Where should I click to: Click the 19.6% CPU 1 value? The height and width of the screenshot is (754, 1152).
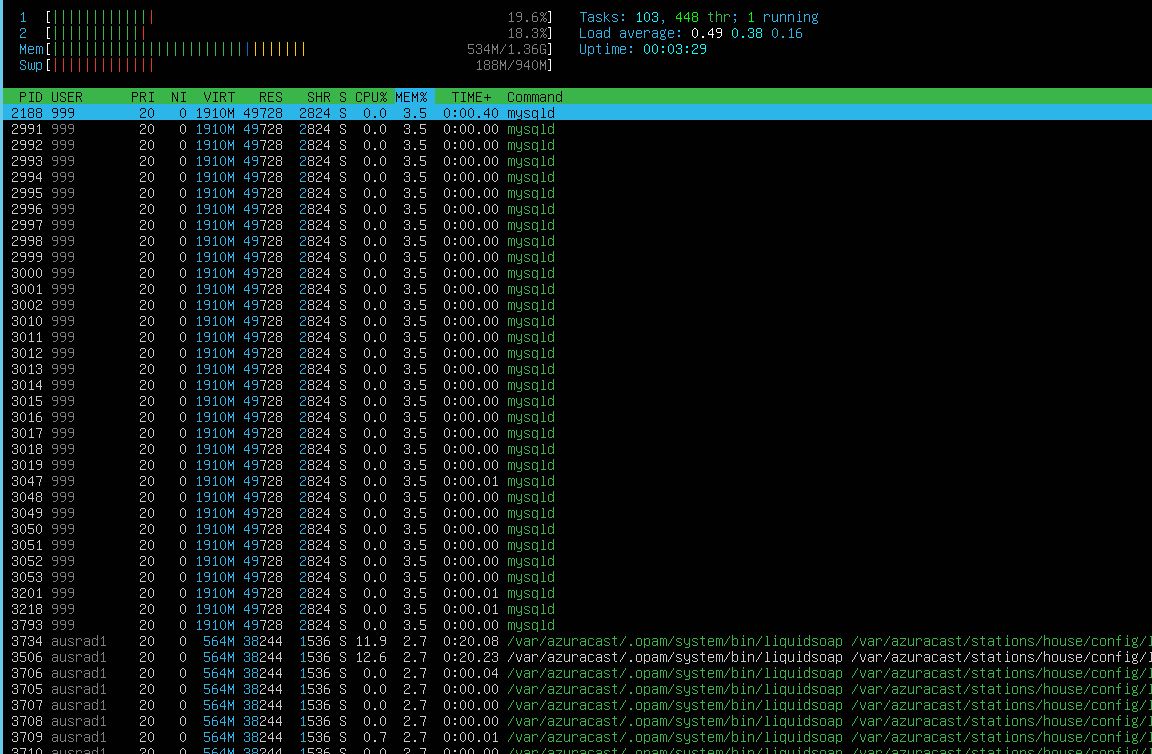coord(528,17)
